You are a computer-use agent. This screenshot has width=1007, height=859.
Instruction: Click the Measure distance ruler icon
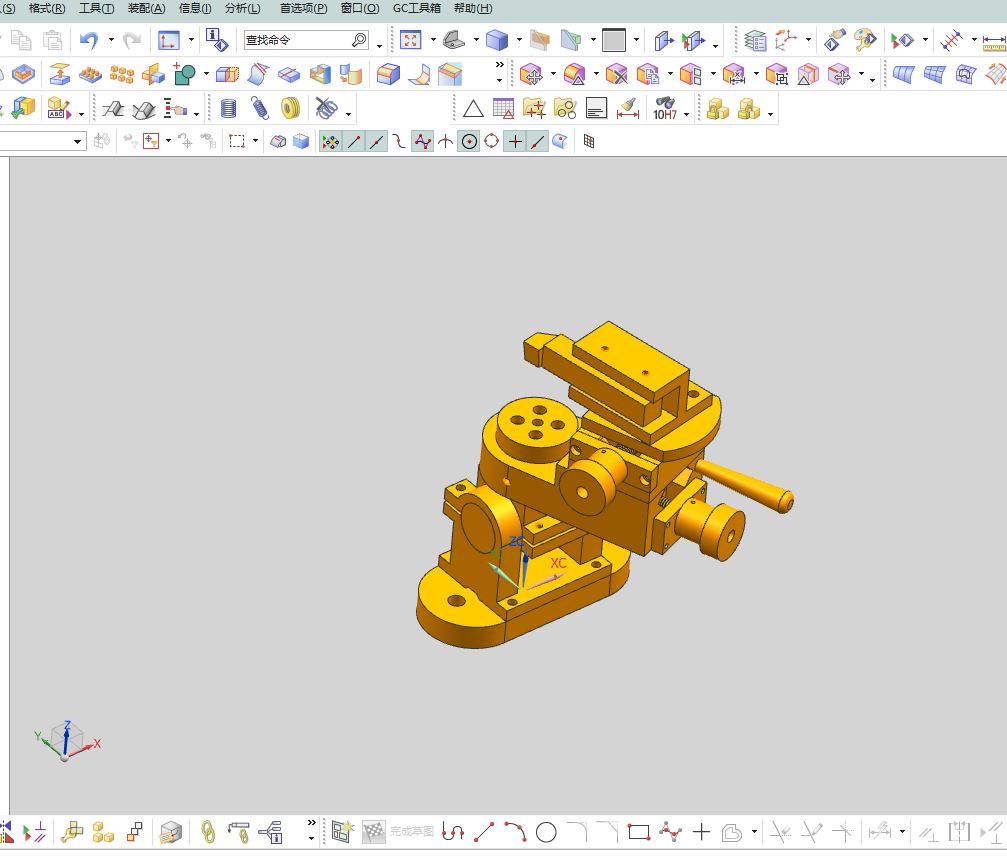(x=994, y=40)
